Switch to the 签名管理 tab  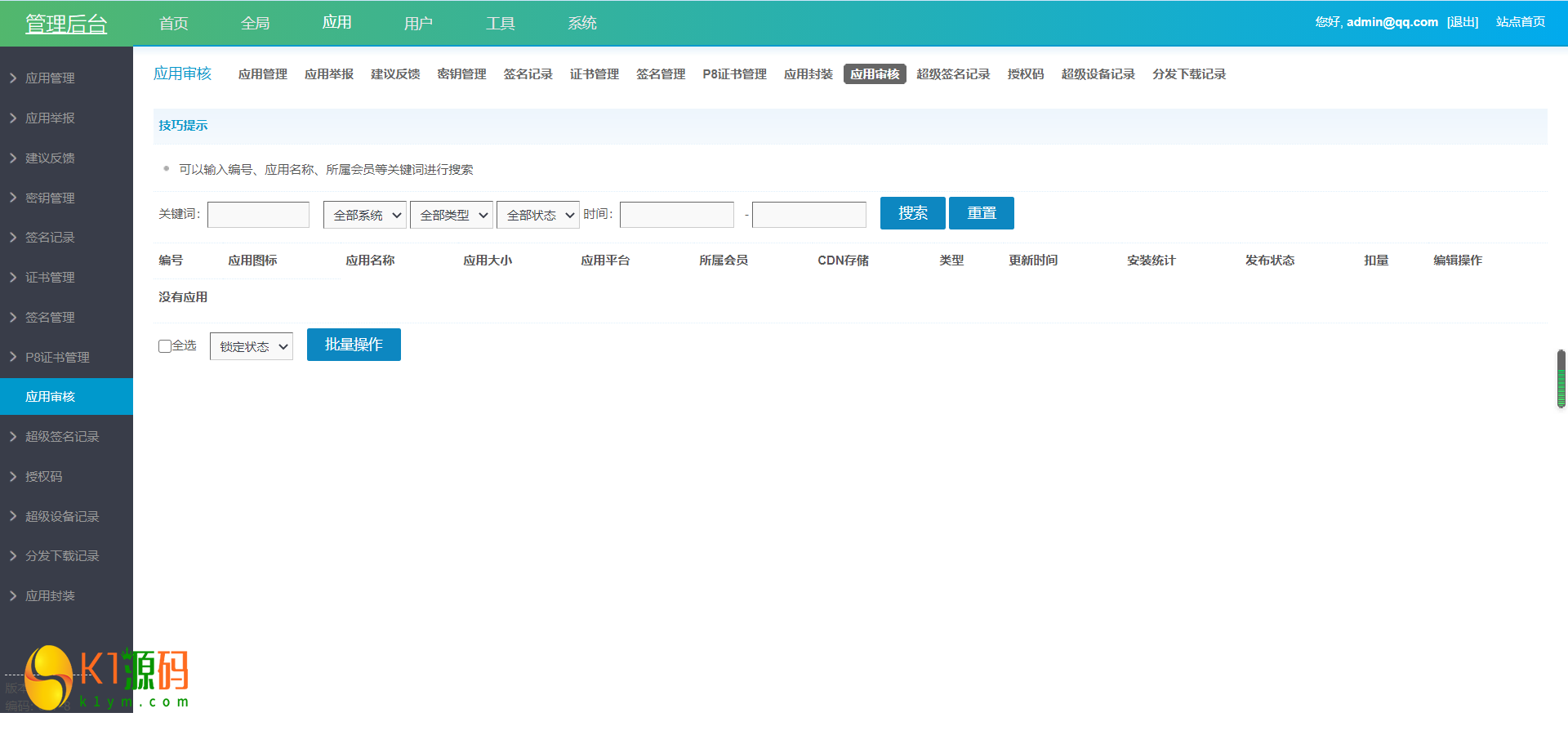coord(661,74)
